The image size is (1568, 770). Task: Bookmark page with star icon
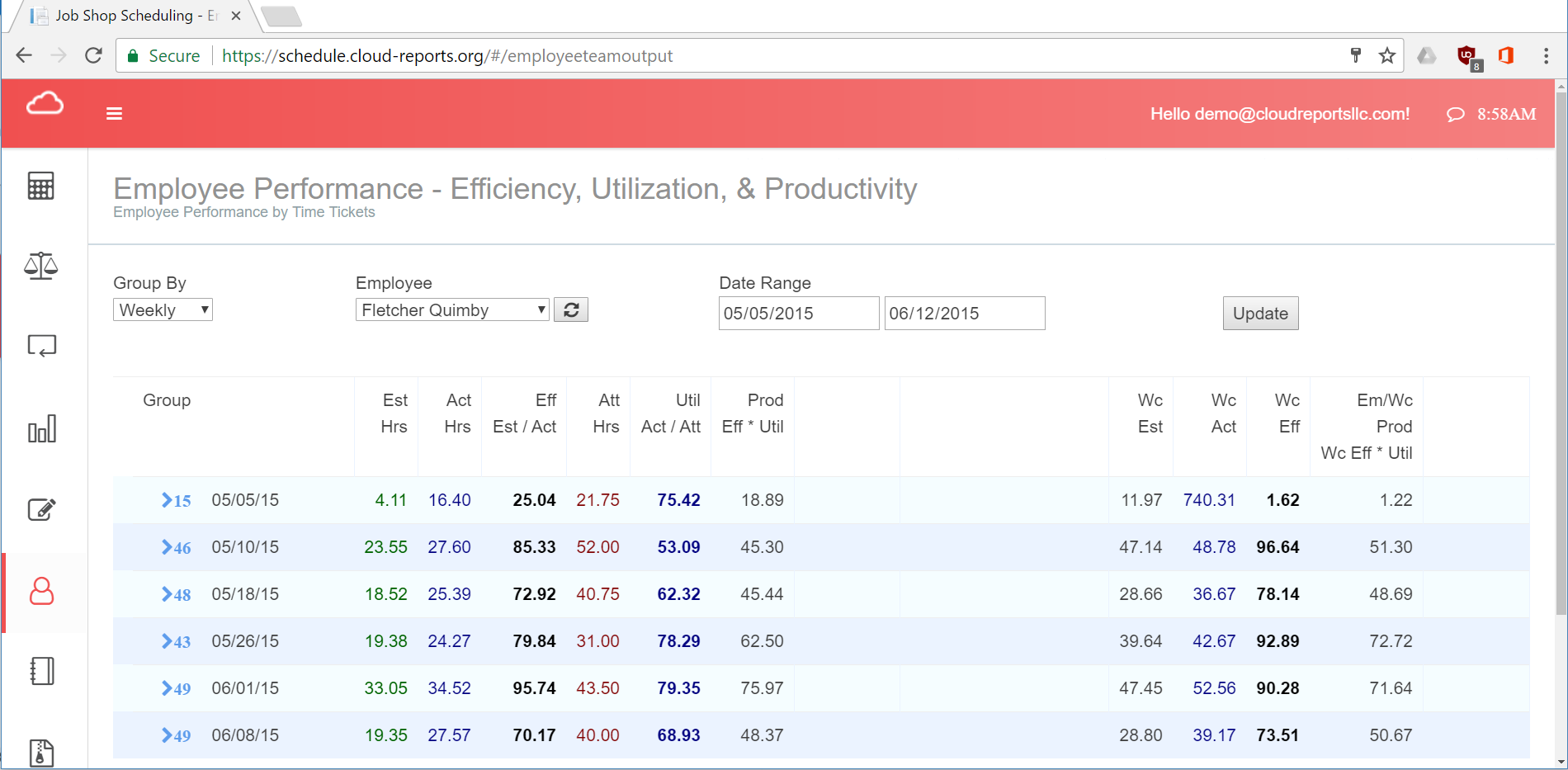(1387, 55)
